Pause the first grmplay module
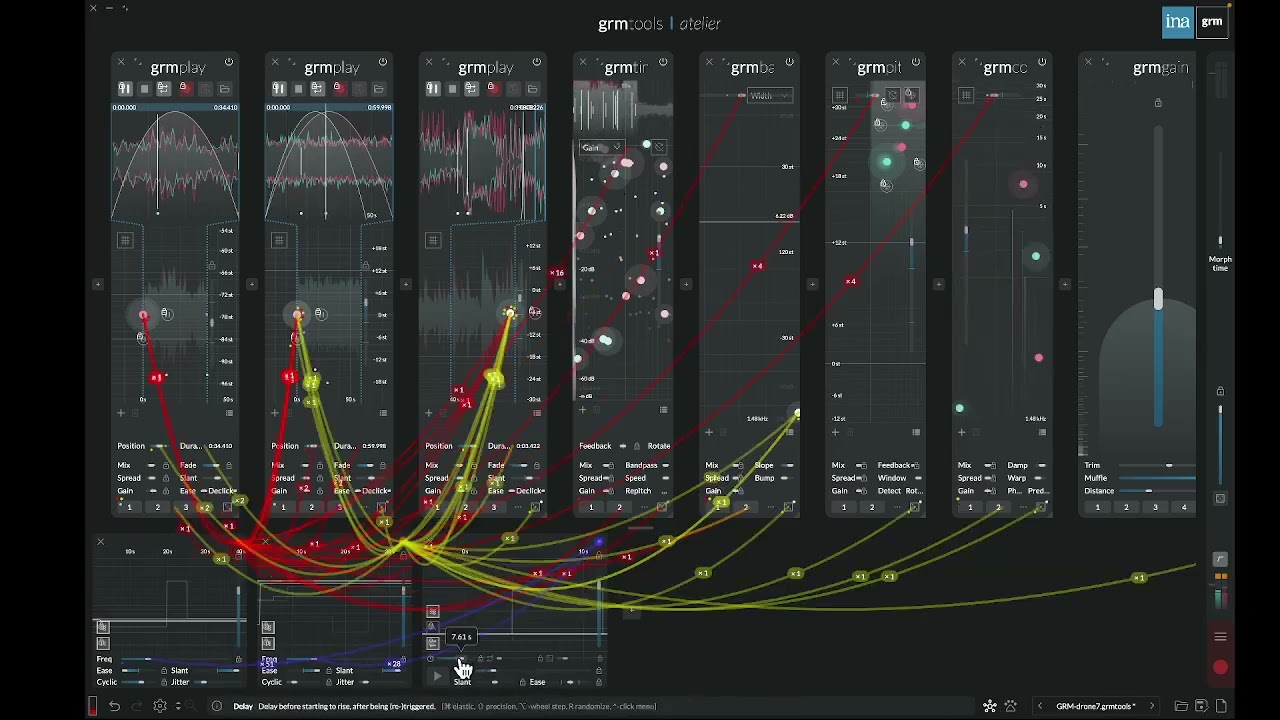The image size is (1280, 720). pyautogui.click(x=125, y=89)
